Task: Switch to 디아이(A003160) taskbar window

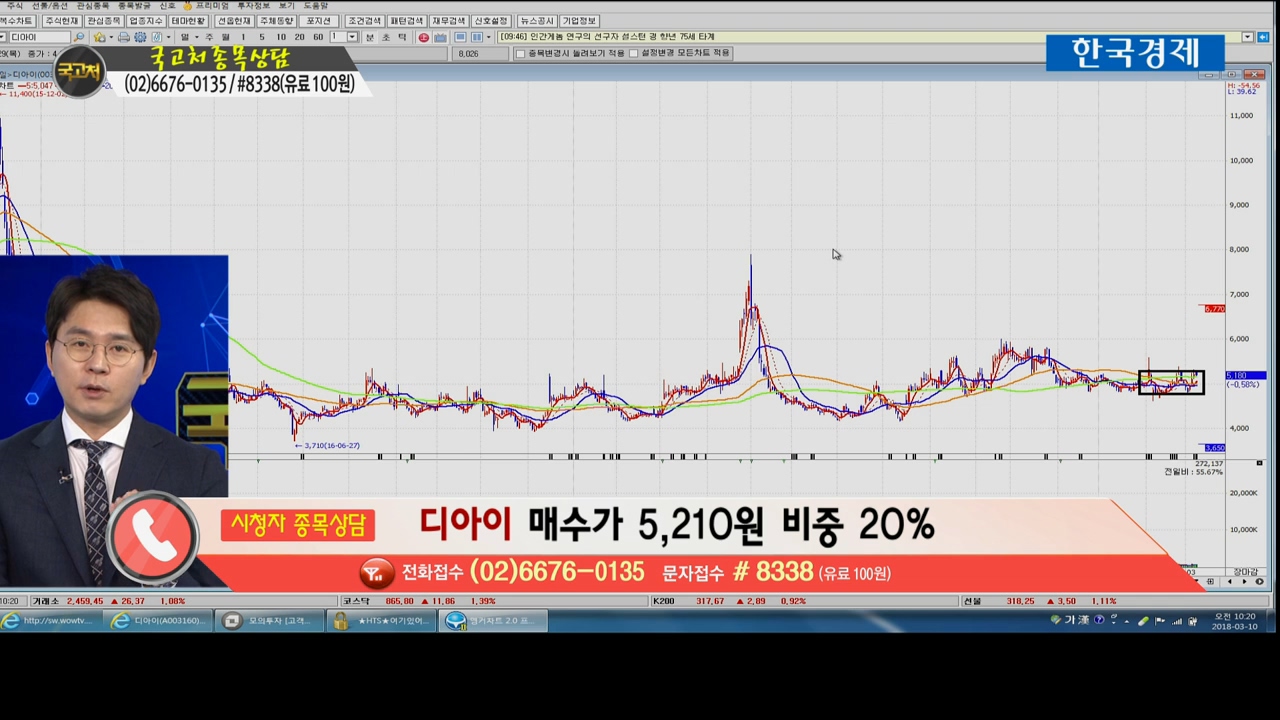Action: [160, 621]
